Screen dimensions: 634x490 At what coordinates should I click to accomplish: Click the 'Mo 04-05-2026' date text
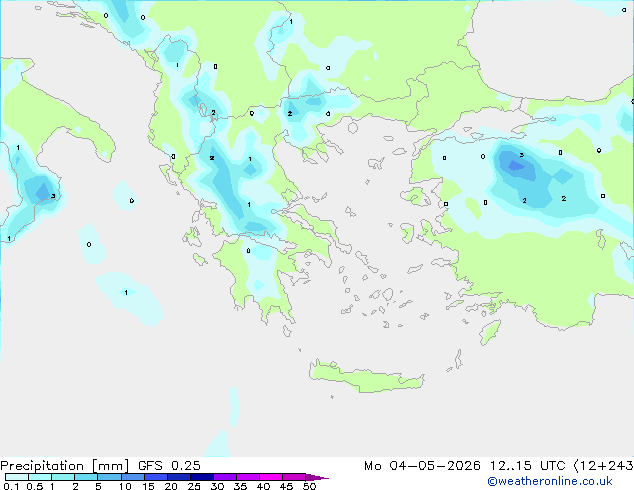[x=422, y=466]
